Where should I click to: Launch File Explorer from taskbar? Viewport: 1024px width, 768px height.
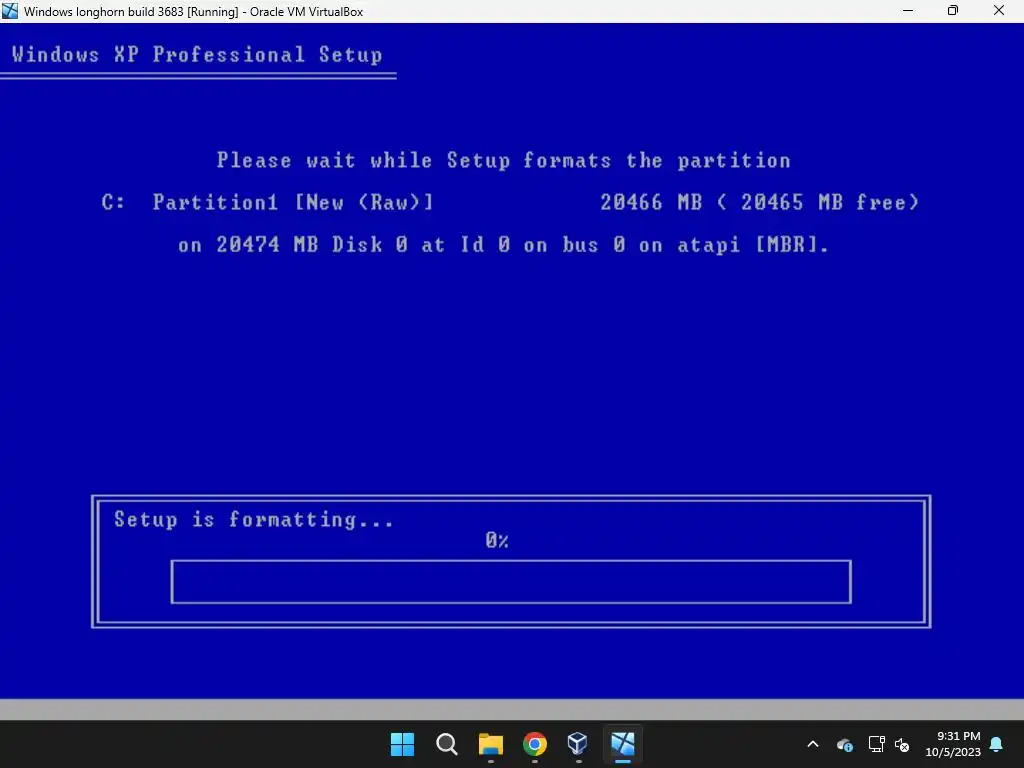(490, 744)
